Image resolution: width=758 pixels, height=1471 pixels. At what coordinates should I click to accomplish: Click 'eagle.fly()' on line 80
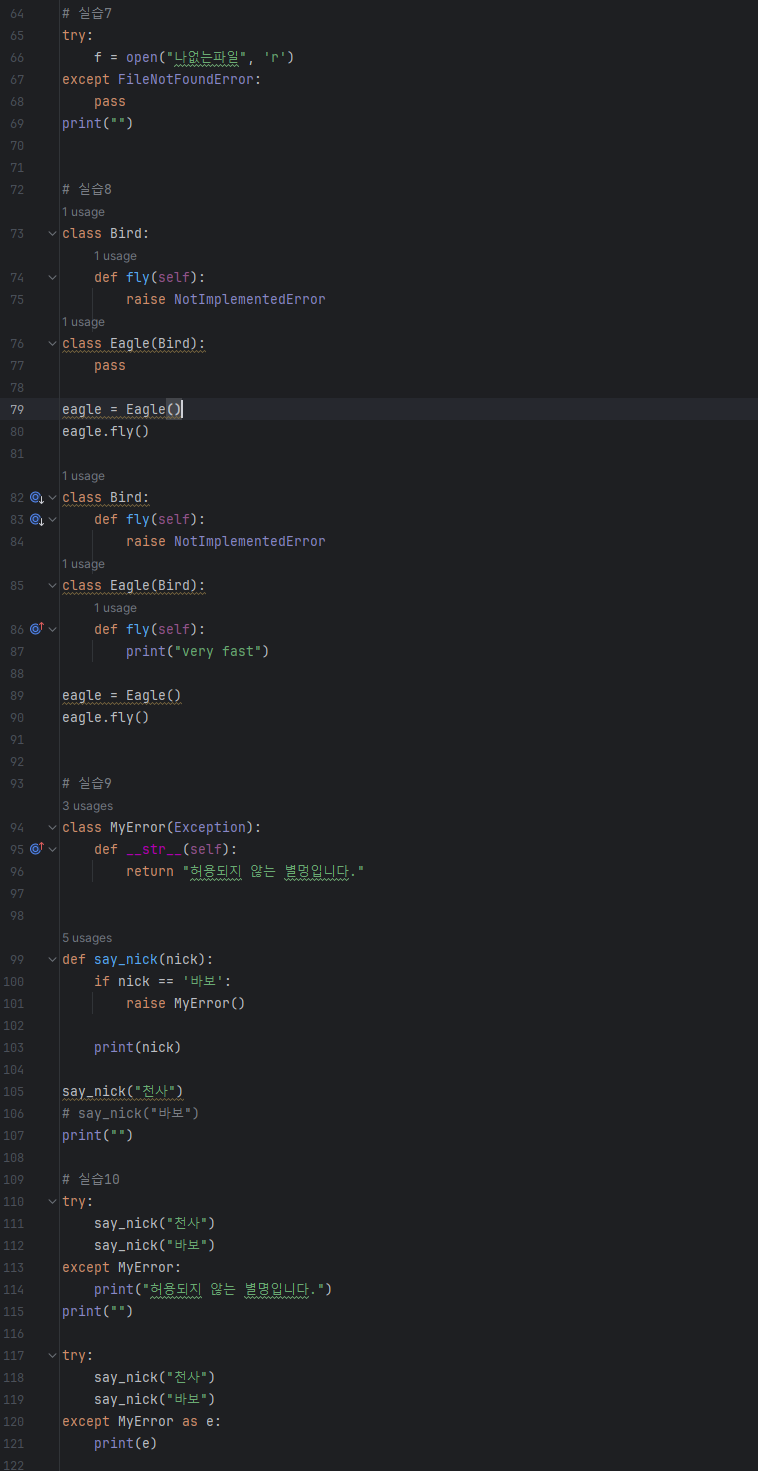(105, 431)
